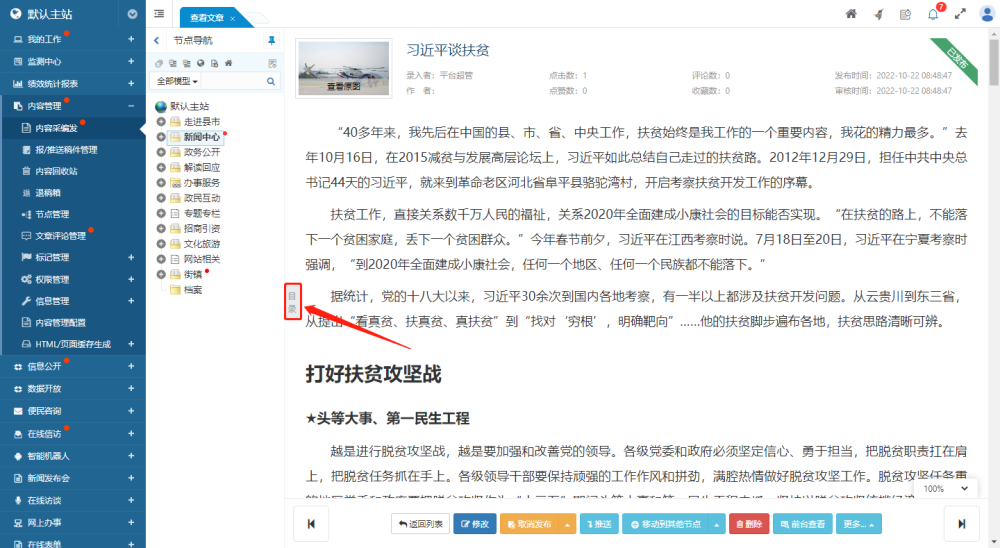Select 节点管理 in the sidebar menu
Viewport: 1000px width, 548px height.
point(52,214)
